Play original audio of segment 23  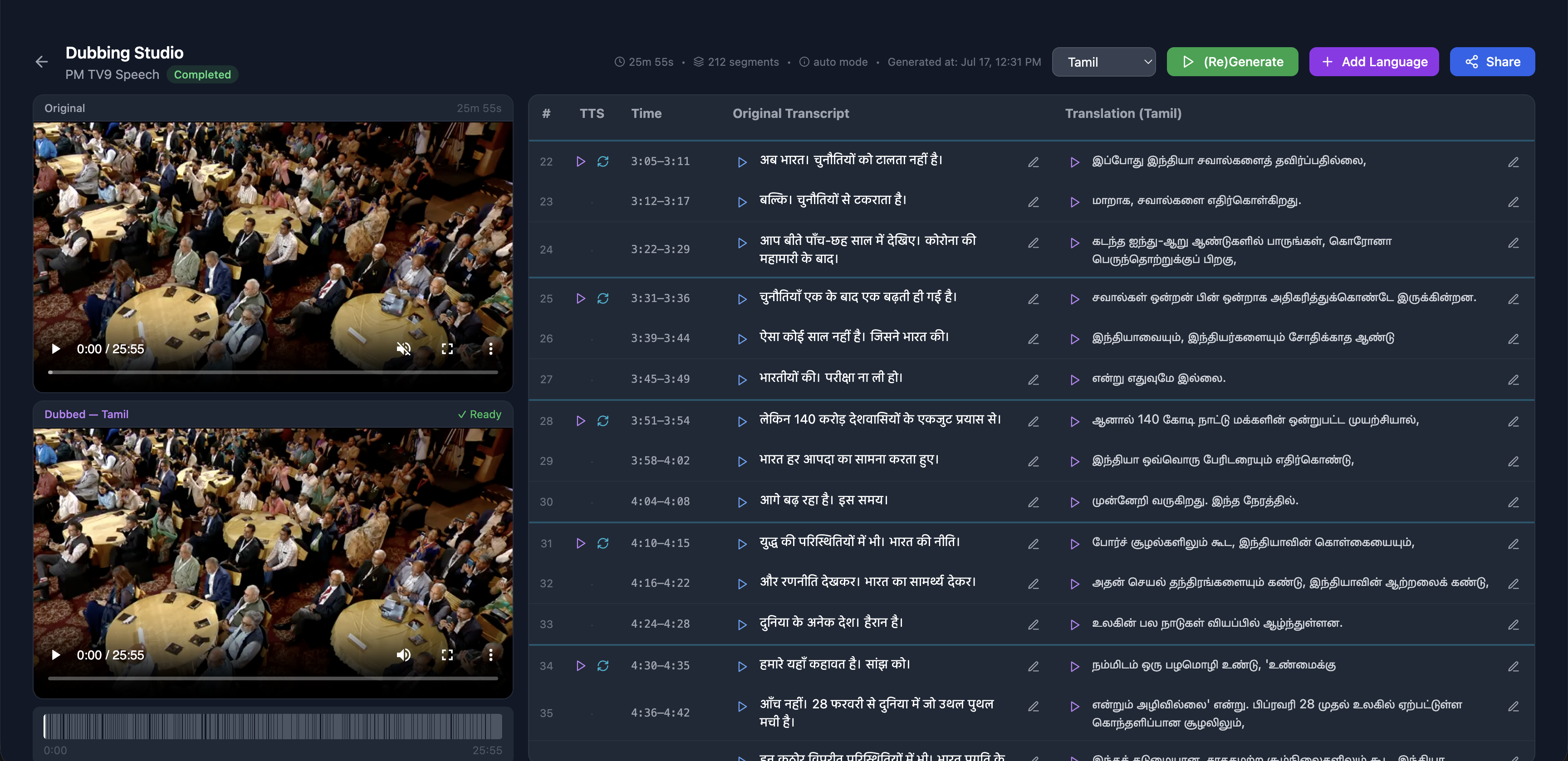click(x=742, y=202)
